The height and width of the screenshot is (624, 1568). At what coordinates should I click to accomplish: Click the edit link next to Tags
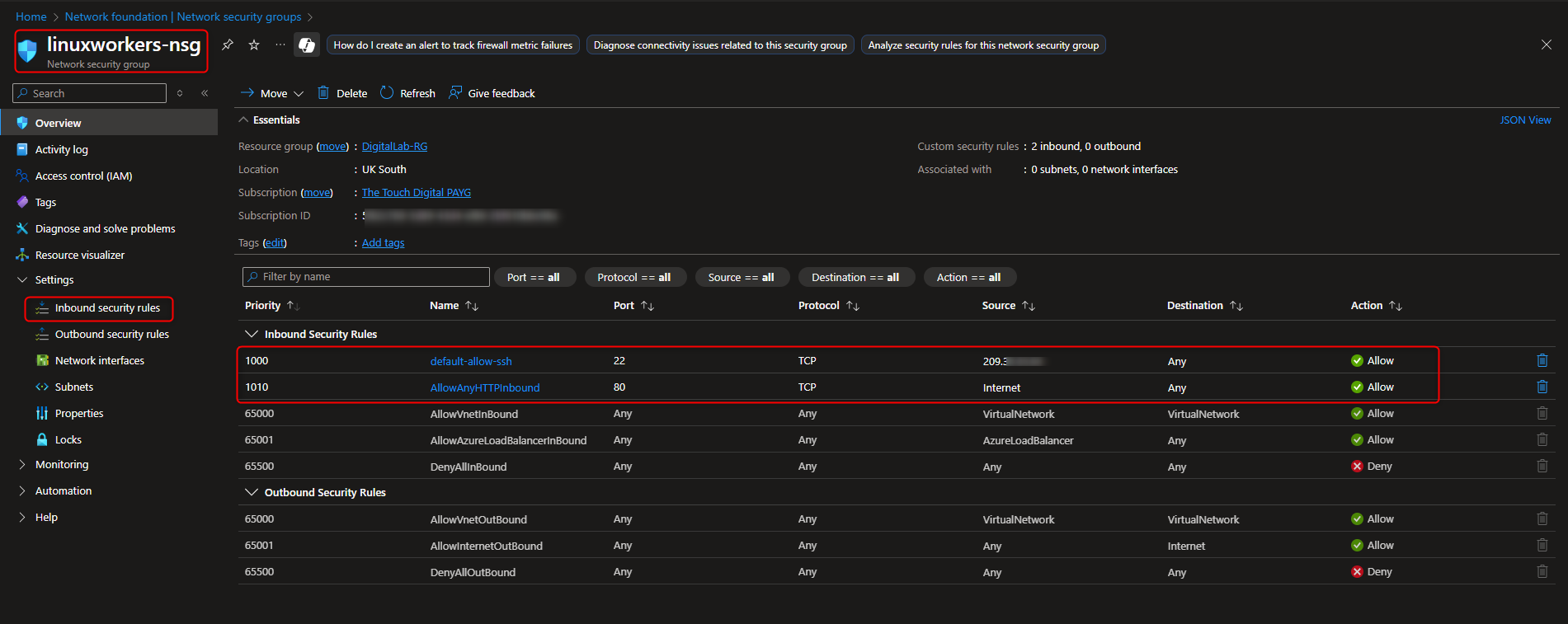275,243
